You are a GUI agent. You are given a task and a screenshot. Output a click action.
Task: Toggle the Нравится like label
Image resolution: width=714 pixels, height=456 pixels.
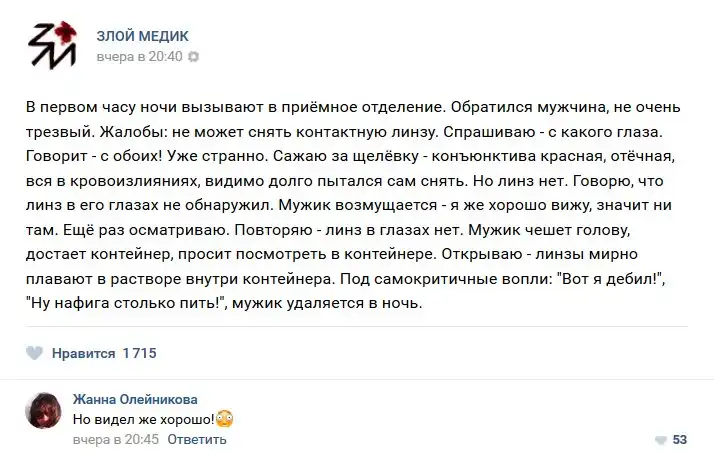click(x=83, y=353)
